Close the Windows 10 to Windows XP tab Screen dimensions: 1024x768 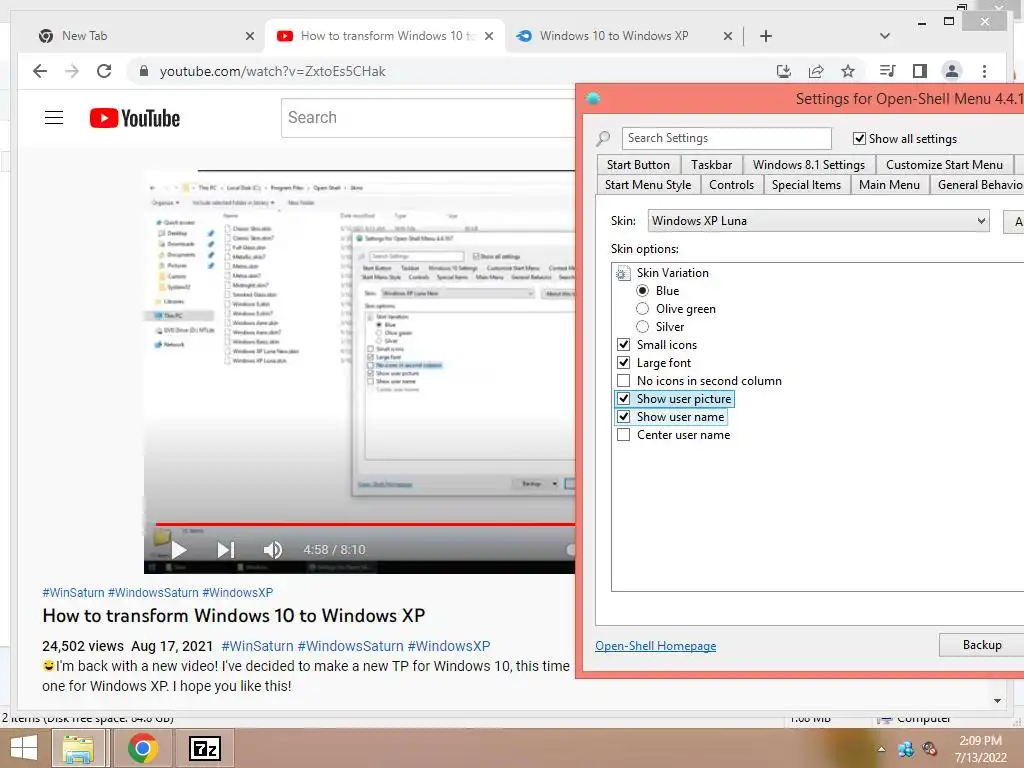(x=728, y=36)
